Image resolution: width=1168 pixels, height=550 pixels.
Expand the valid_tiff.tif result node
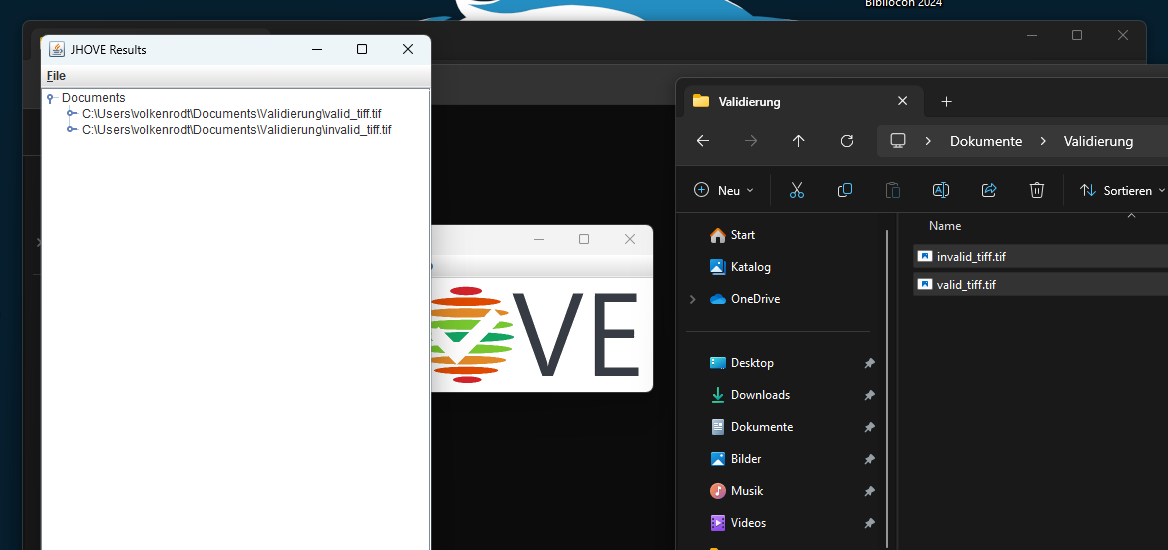71,113
